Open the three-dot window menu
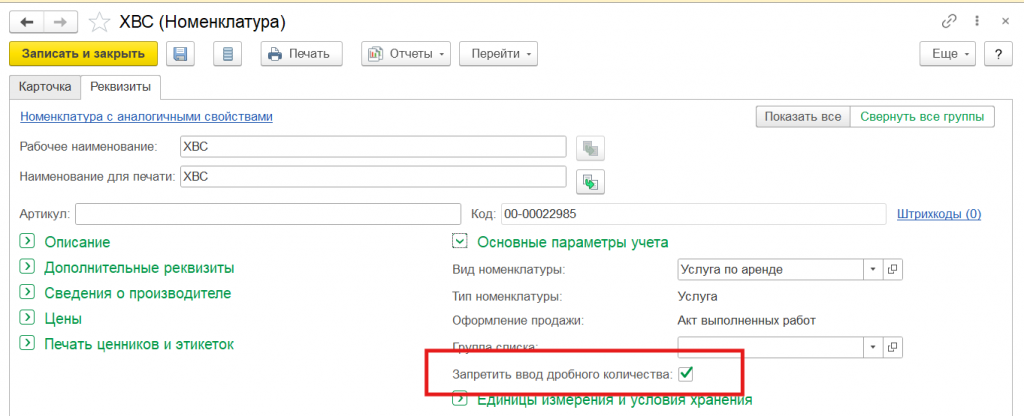This screenshot has height=416, width=1024. pos(977,22)
